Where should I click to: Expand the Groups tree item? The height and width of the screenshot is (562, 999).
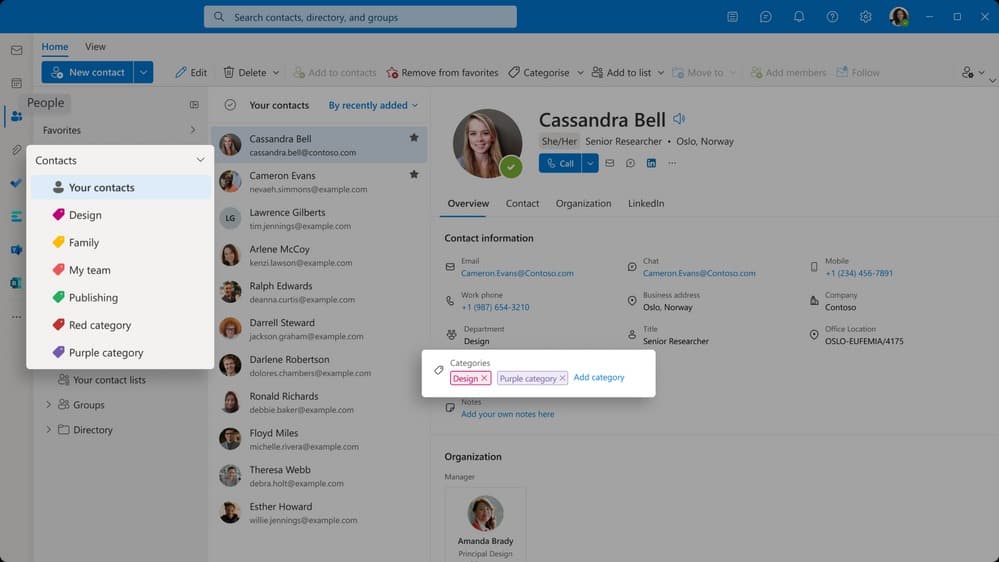(x=48, y=405)
